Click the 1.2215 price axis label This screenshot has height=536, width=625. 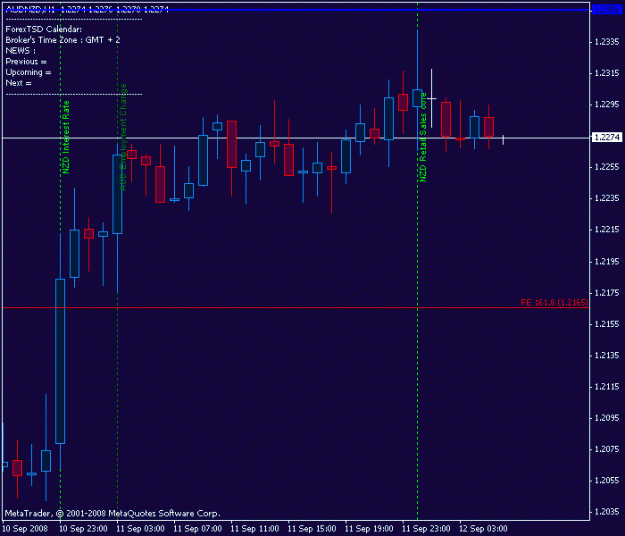(607, 230)
